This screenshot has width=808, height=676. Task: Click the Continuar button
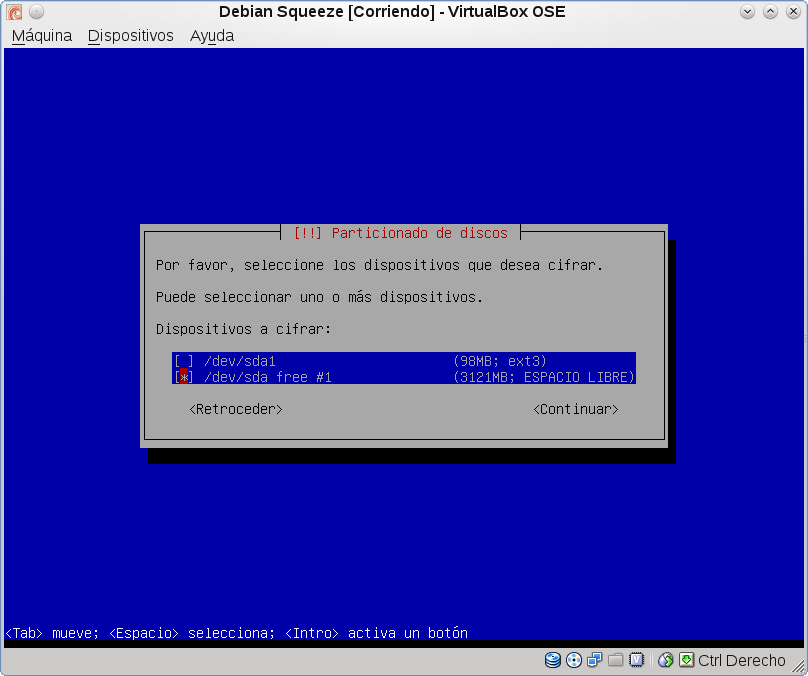[x=576, y=409]
